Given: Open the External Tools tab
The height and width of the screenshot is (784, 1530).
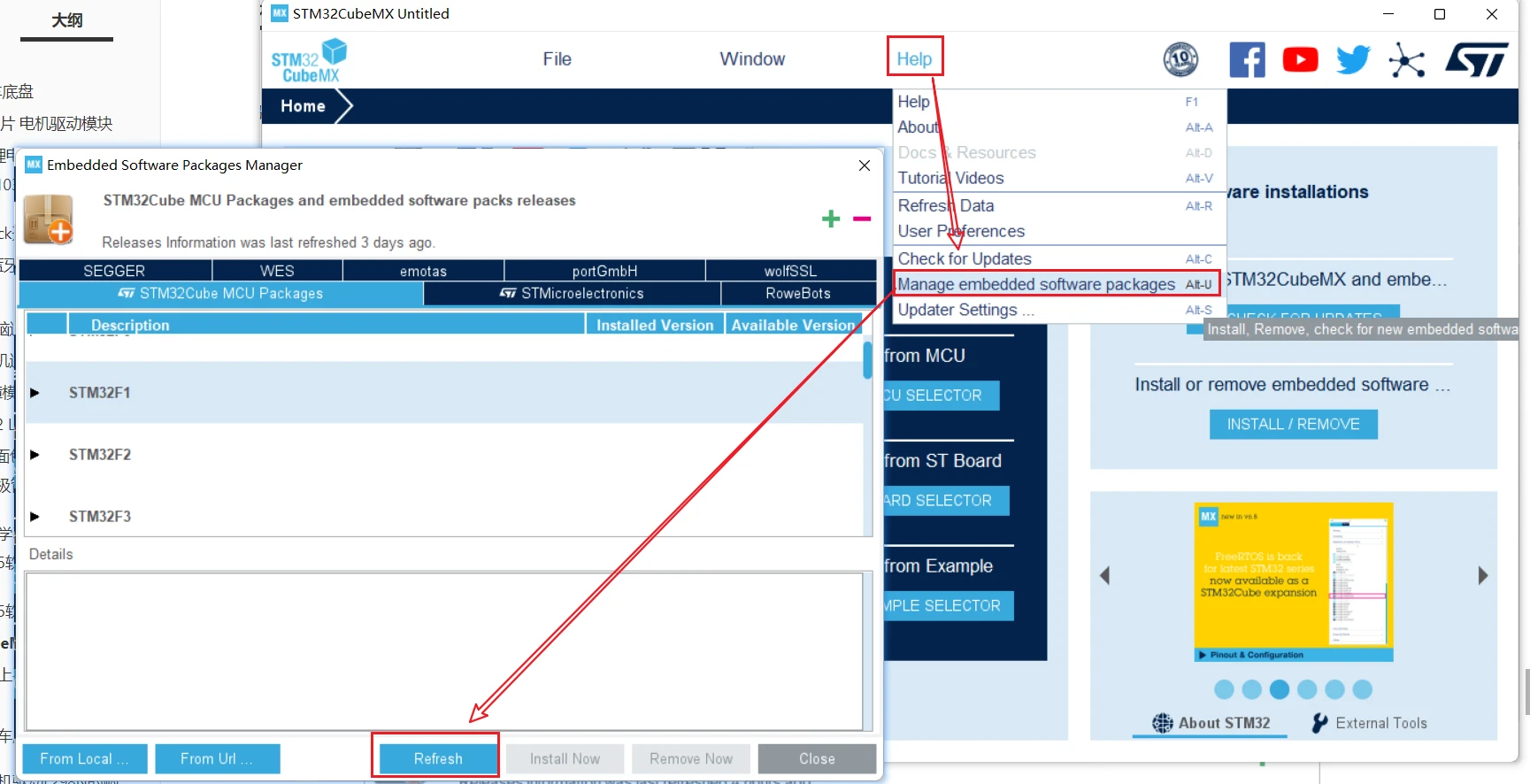Looking at the screenshot, I should click(1369, 723).
